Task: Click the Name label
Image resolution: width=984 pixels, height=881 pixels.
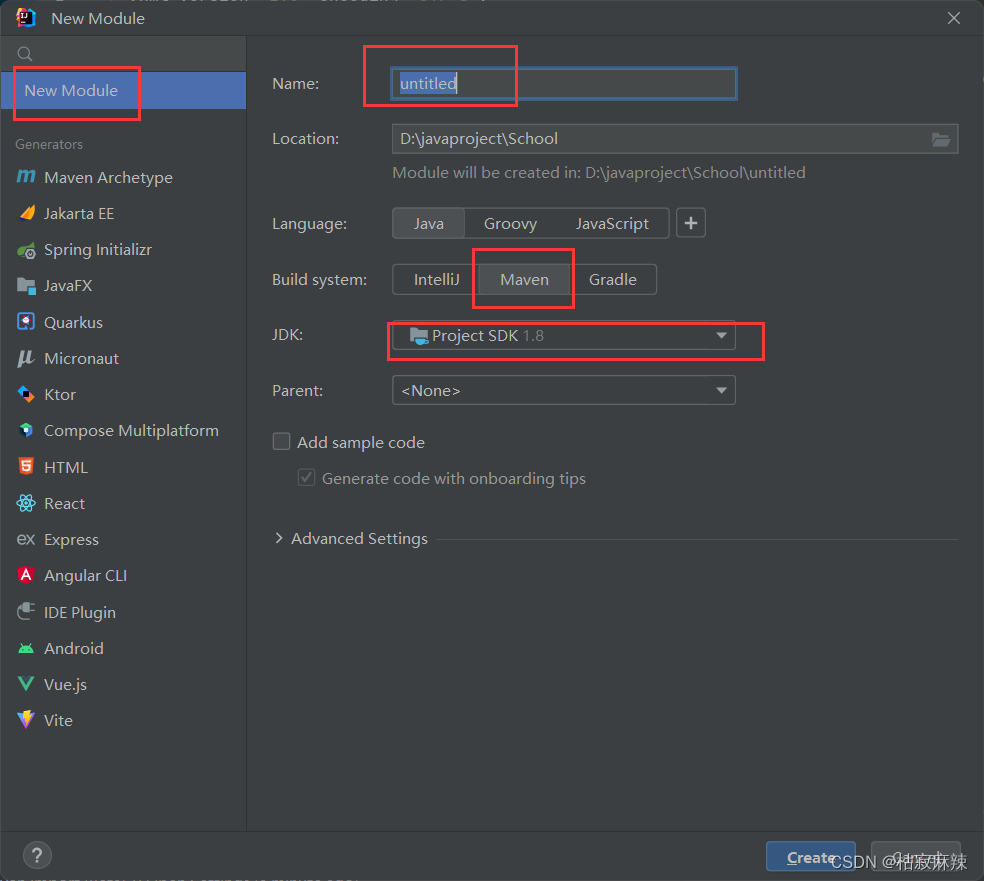Action: pyautogui.click(x=296, y=83)
